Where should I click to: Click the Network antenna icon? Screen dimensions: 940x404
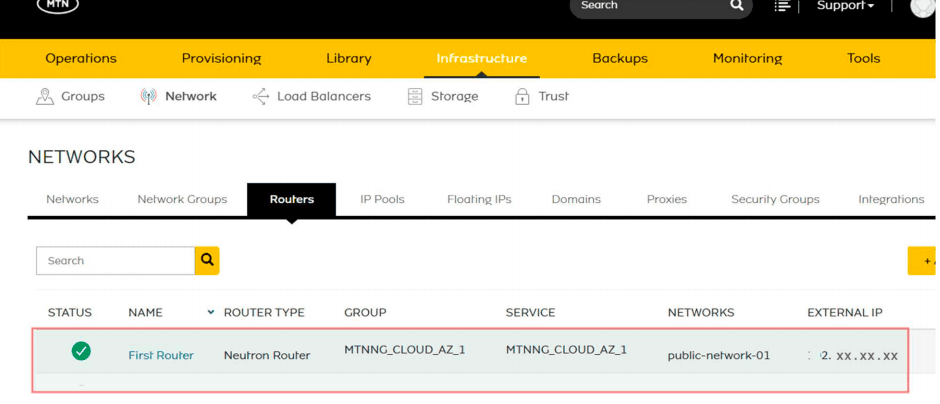click(148, 97)
